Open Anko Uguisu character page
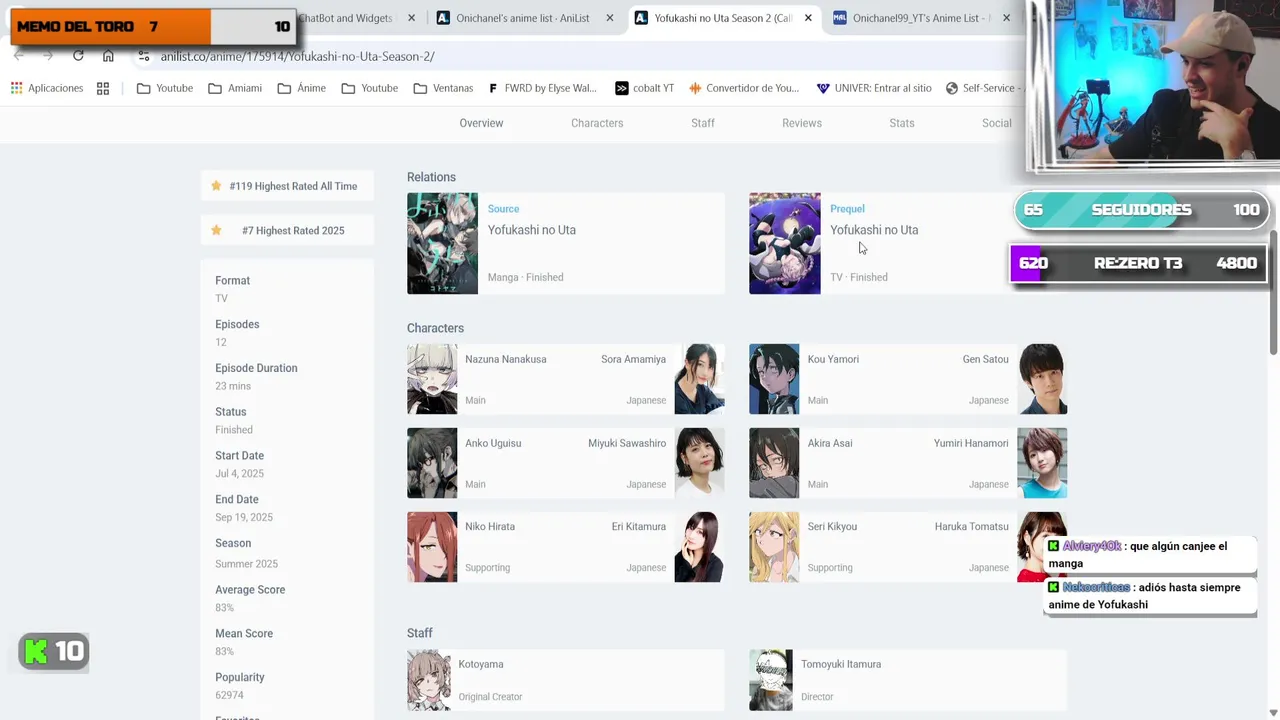 tap(493, 443)
